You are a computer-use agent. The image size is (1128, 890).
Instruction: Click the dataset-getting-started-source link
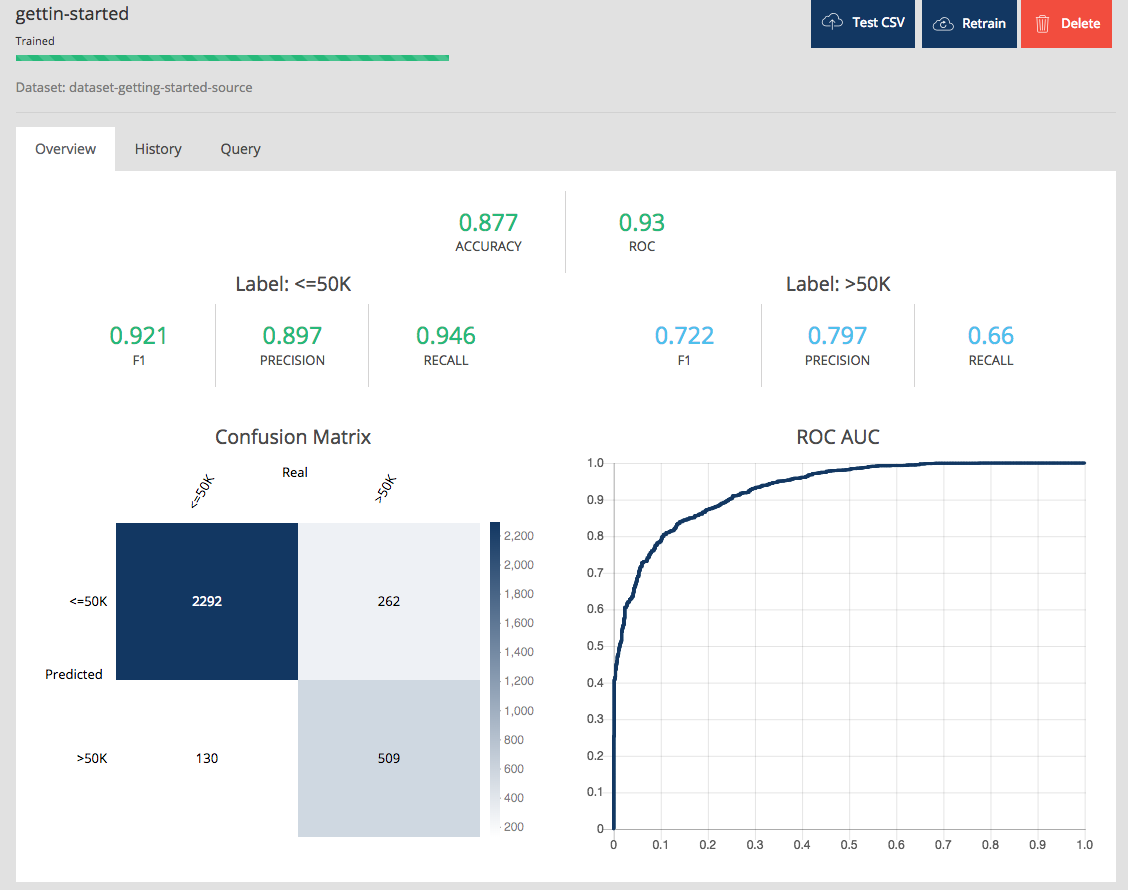160,88
